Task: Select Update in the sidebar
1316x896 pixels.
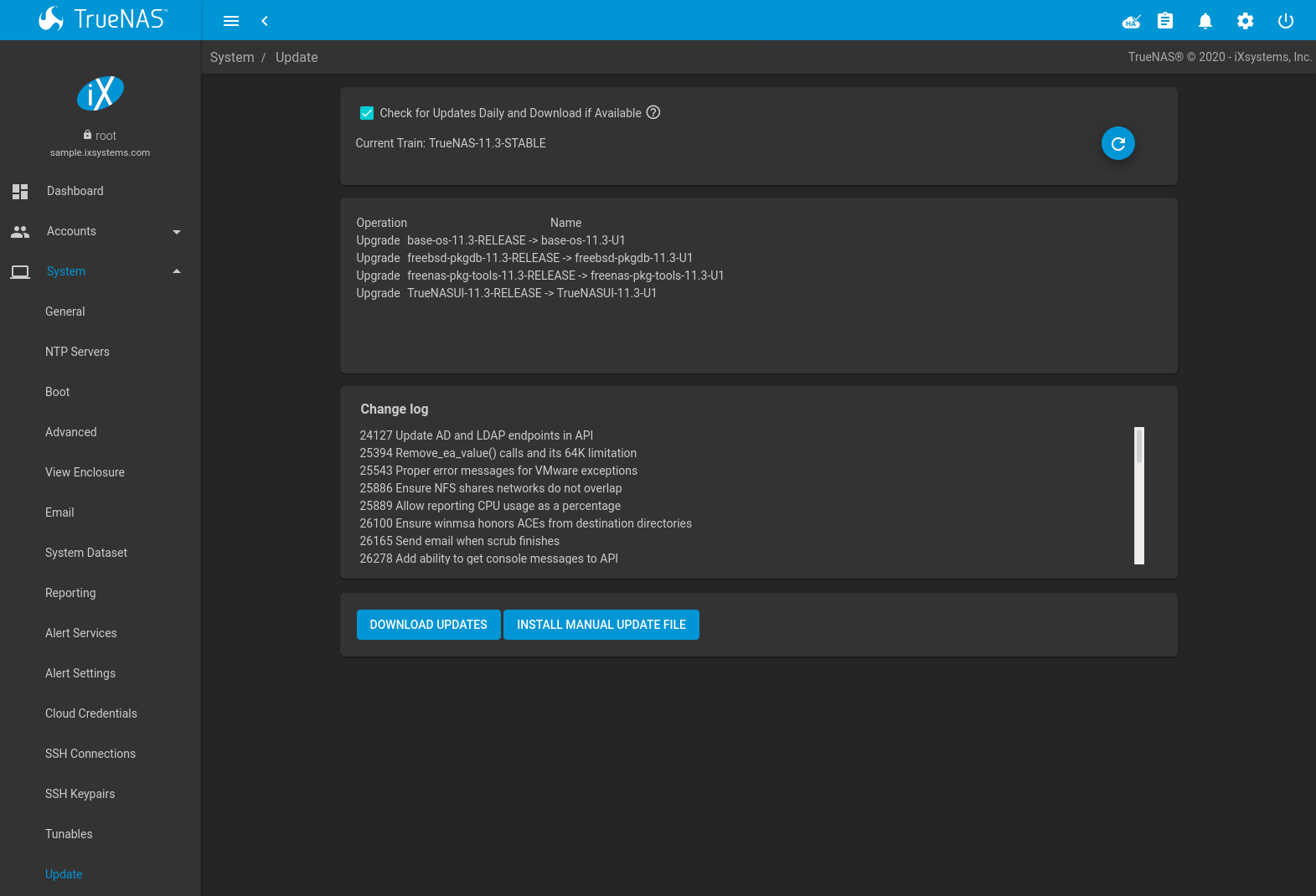Action: click(64, 874)
